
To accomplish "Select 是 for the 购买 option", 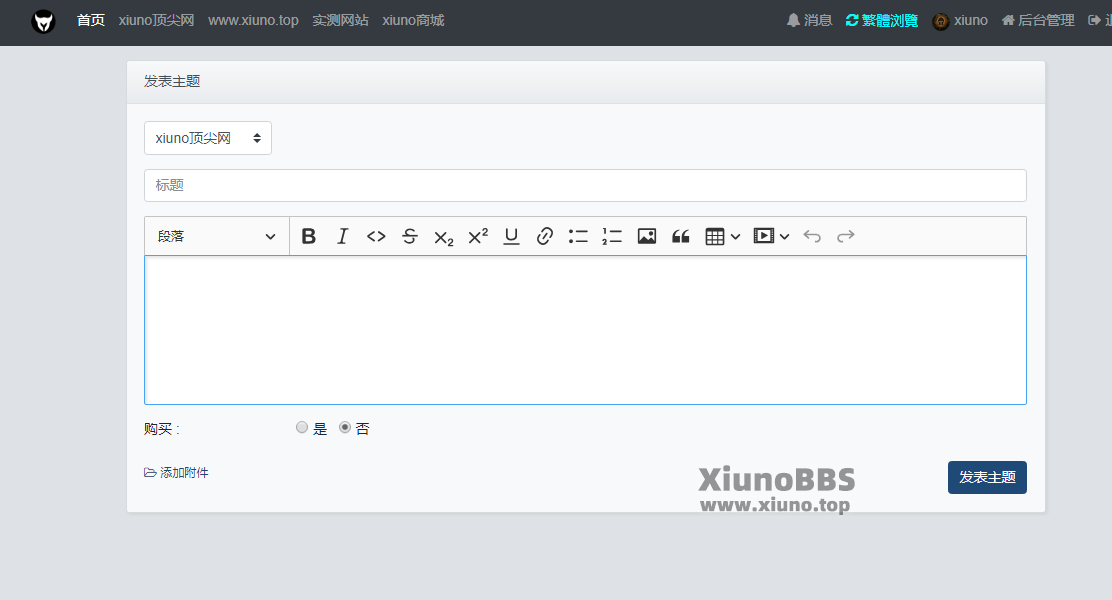I will coord(302,428).
